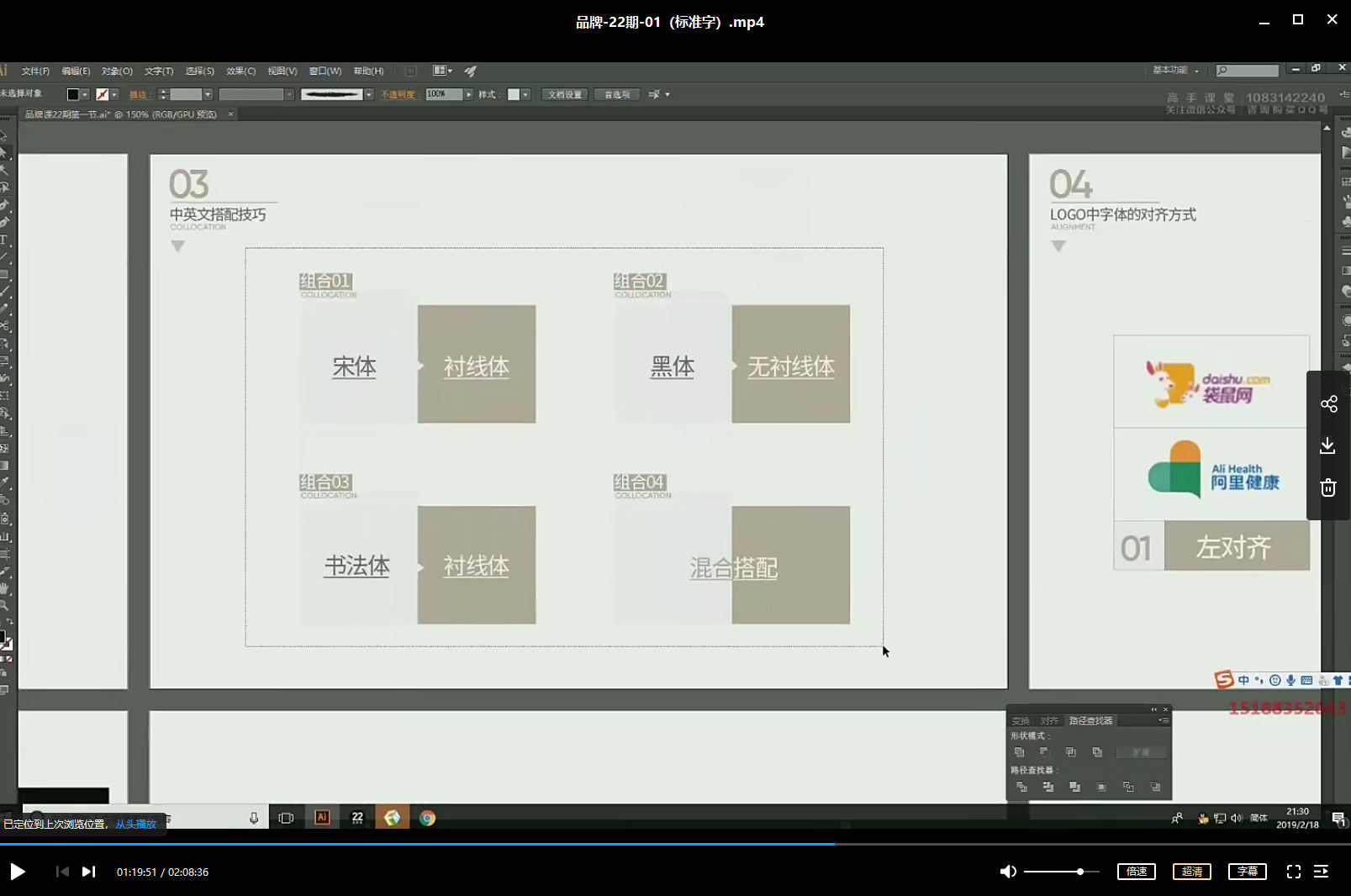
Task: Click 从头播放 to restart the video
Action: (136, 825)
